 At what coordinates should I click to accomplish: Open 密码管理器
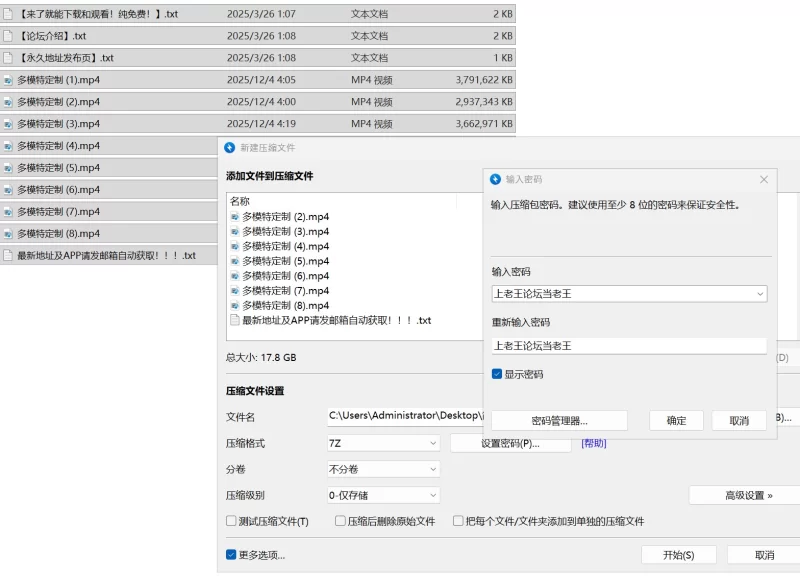(559, 421)
